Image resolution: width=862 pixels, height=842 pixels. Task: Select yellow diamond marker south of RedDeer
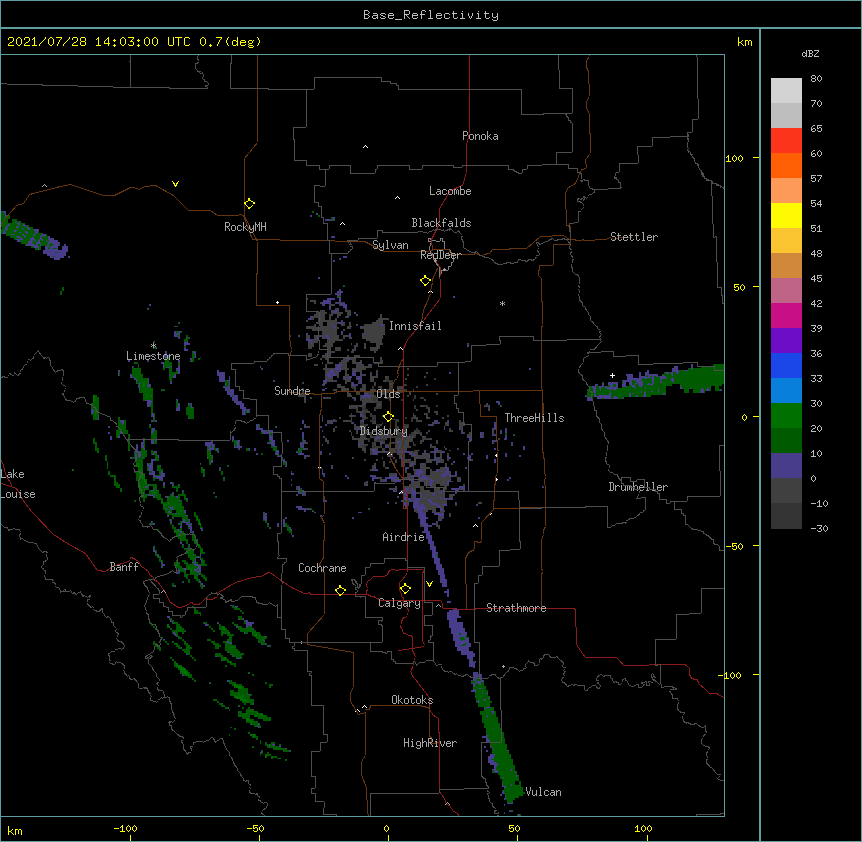tap(426, 281)
